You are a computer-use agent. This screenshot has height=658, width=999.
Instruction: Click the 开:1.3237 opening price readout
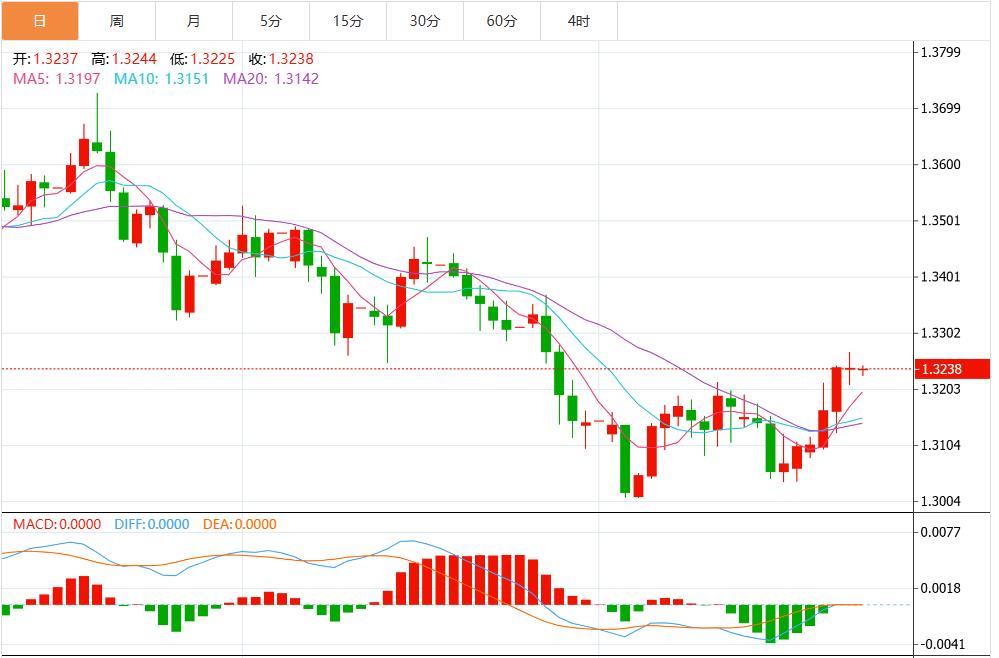[46, 59]
